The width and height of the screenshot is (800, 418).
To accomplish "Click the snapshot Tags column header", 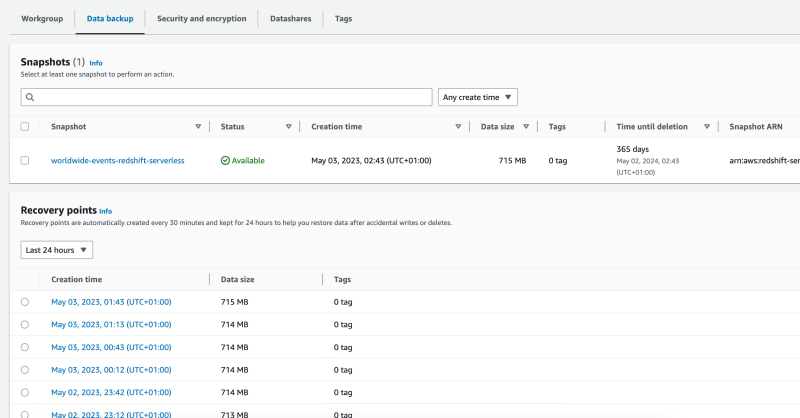I will (557, 127).
